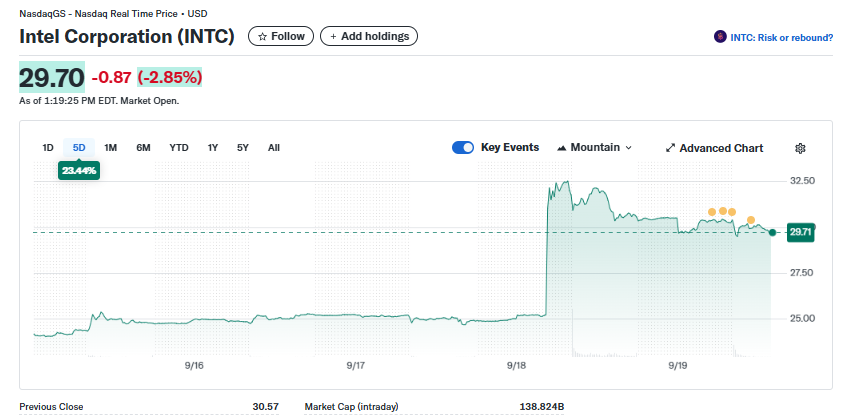Select the 1M range tab

[x=111, y=148]
